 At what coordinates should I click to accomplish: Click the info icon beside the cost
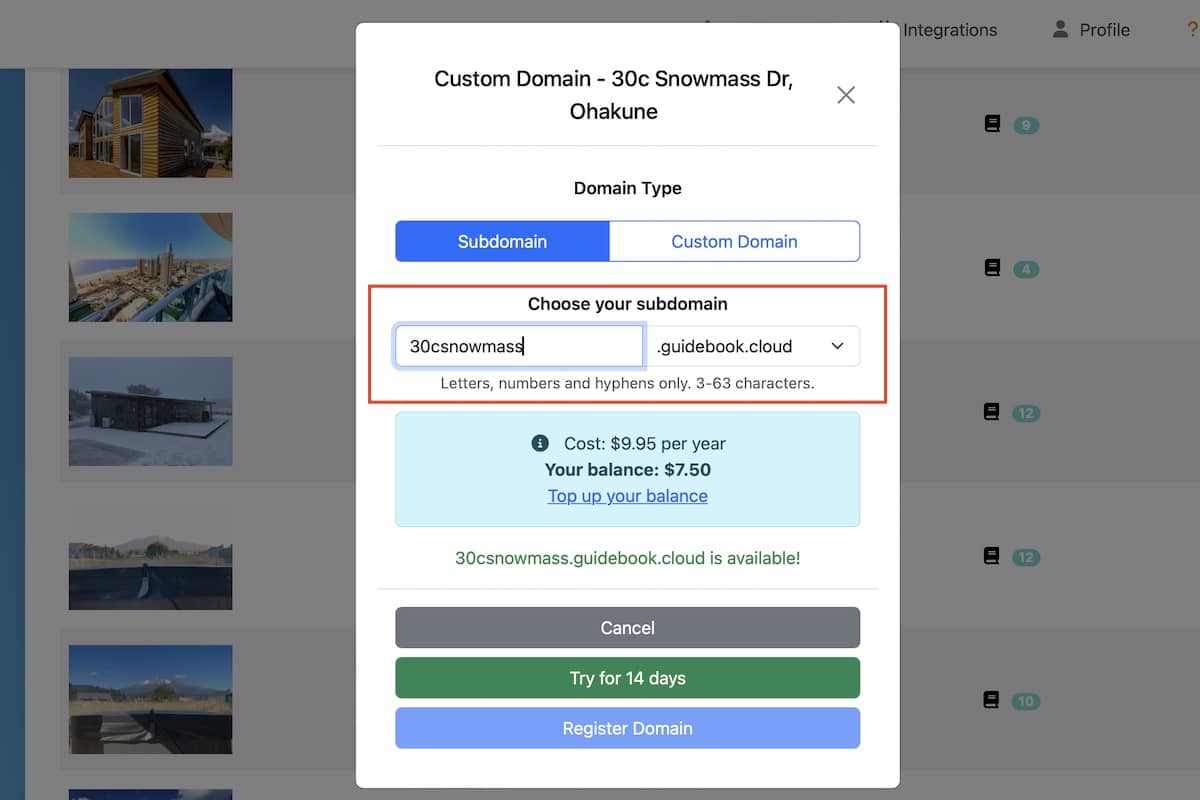(x=540, y=443)
